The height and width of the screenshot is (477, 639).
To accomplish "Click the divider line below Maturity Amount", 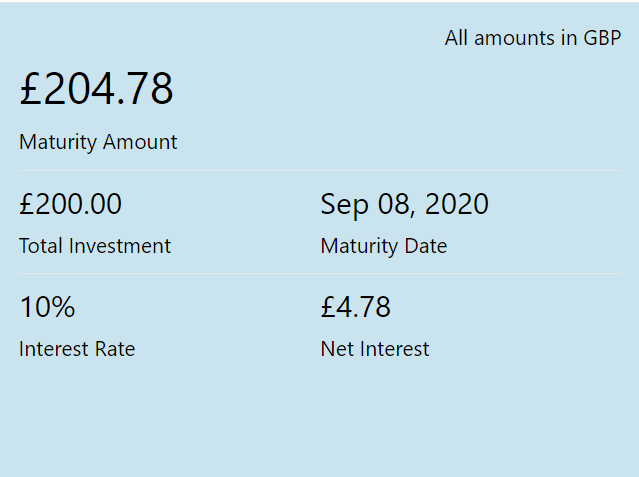I will (x=320, y=170).
